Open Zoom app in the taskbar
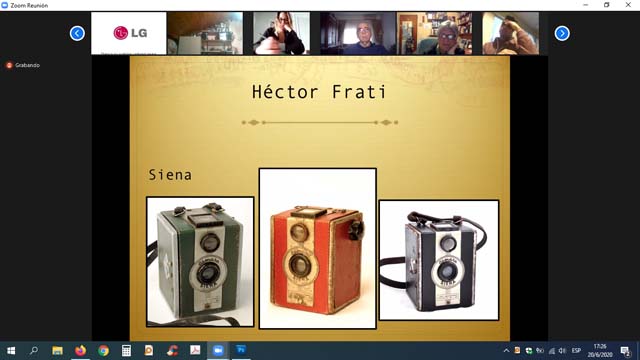Viewport: 640px width, 360px height. pyautogui.click(x=218, y=350)
